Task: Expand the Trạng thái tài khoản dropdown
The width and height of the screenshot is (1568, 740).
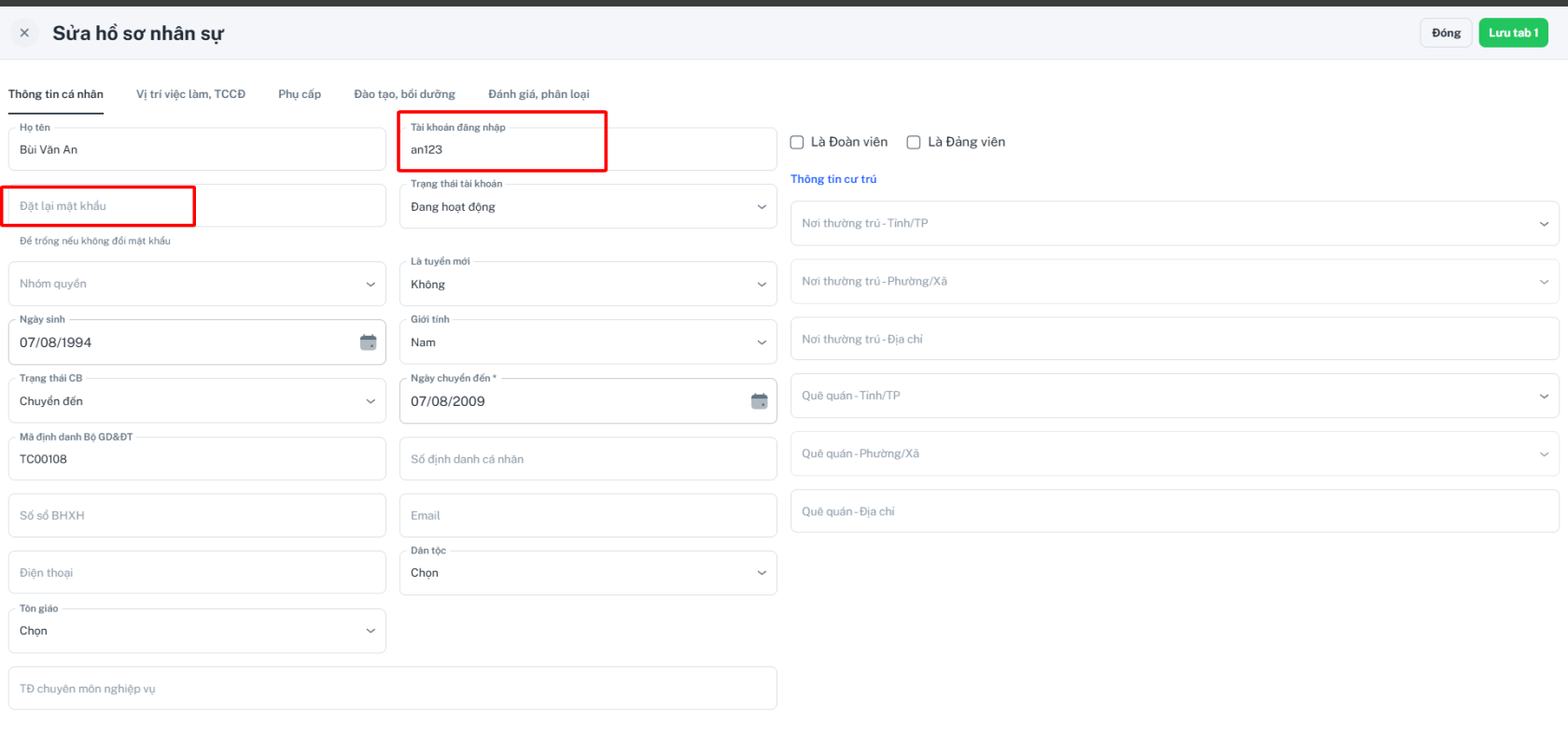Action: (x=588, y=206)
